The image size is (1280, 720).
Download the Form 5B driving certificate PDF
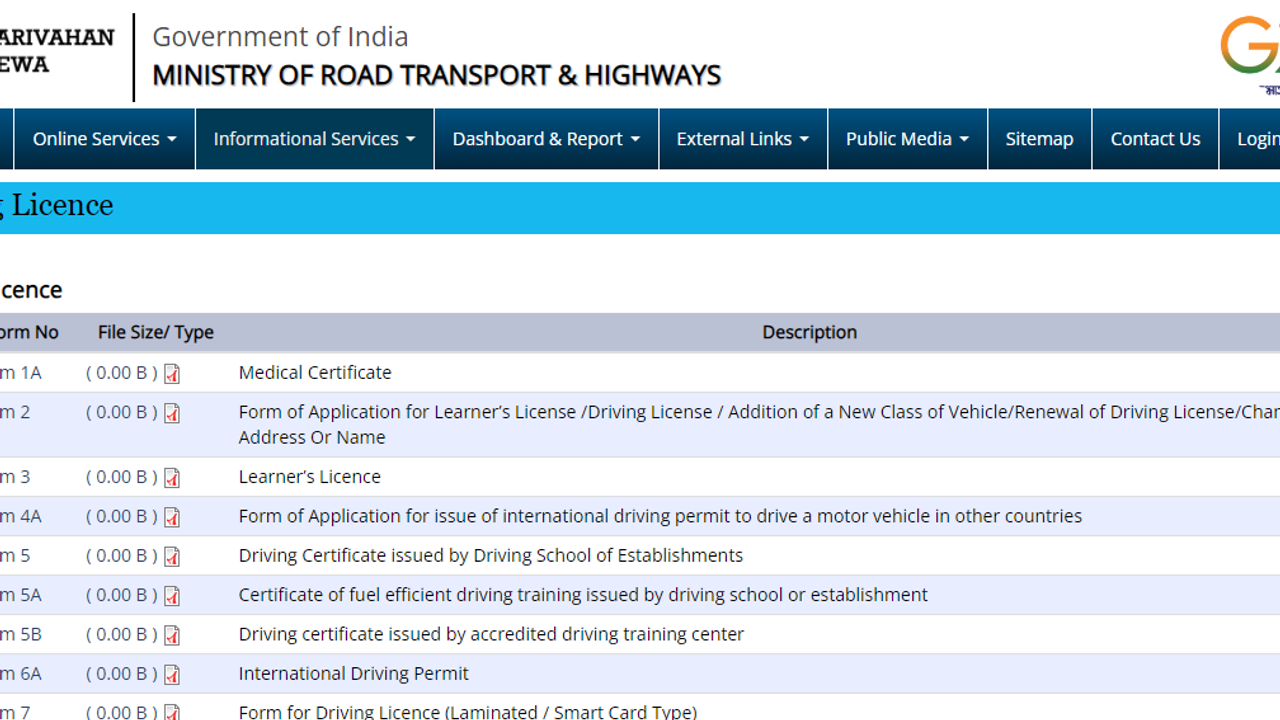click(171, 635)
